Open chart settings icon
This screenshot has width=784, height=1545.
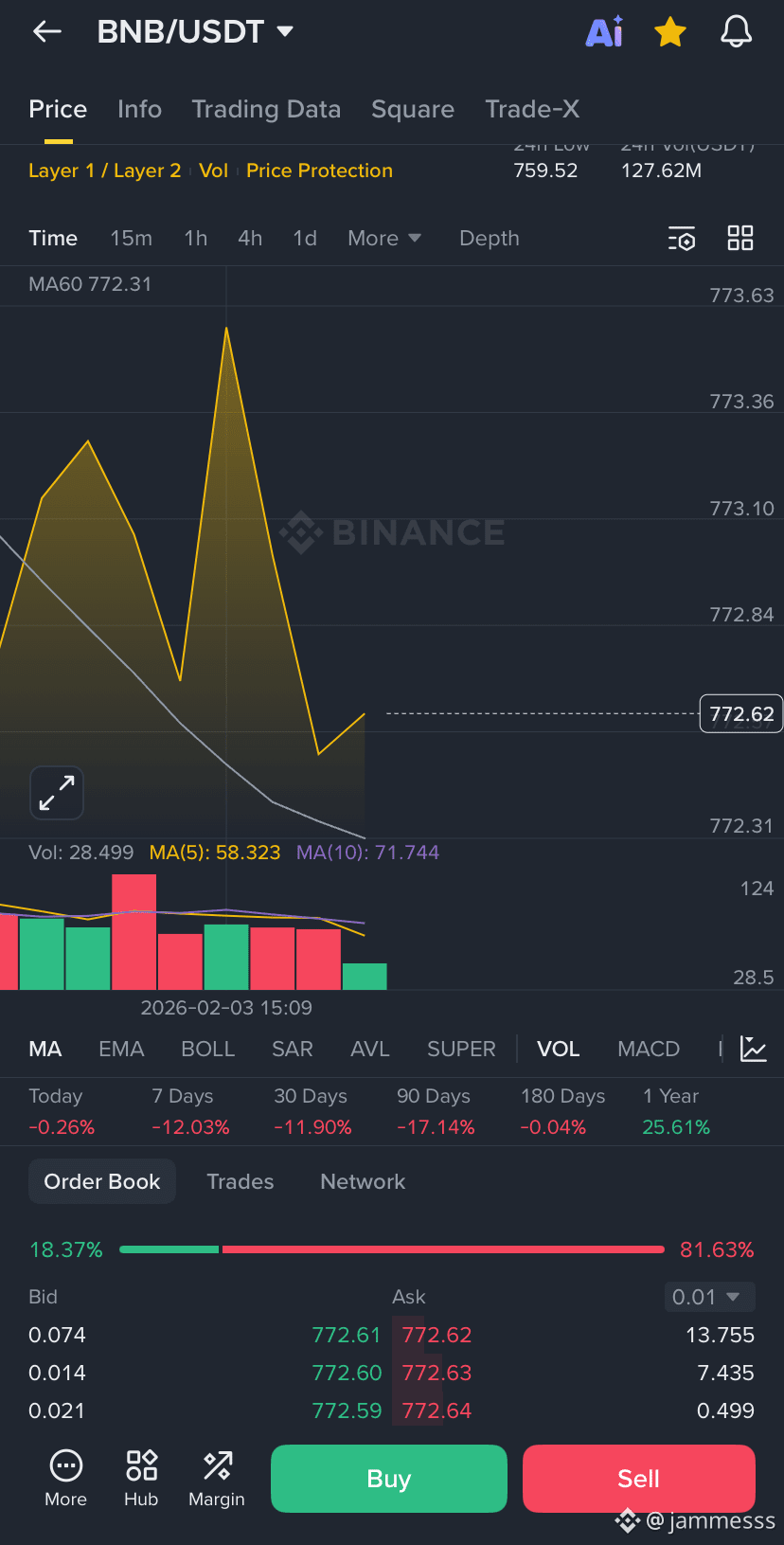coord(682,239)
